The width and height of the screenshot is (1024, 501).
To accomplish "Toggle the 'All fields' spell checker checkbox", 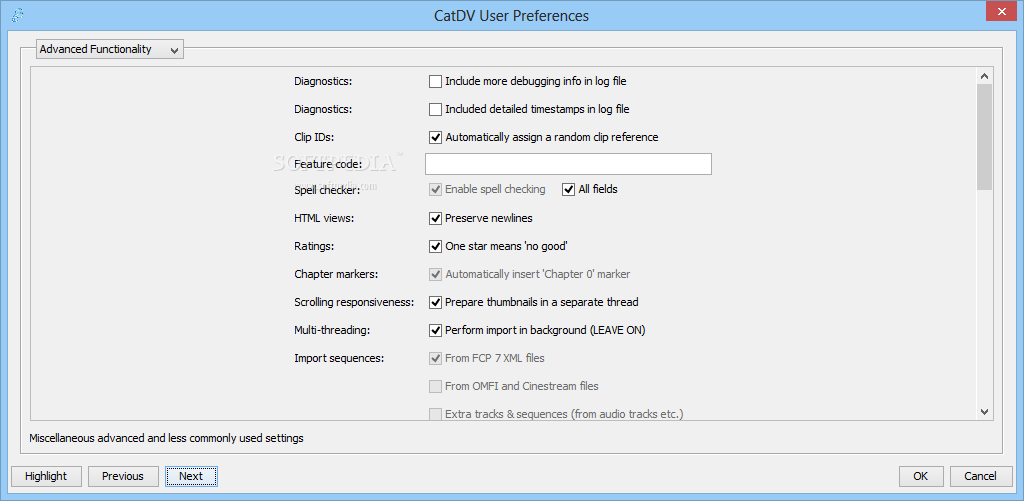I will pos(569,189).
